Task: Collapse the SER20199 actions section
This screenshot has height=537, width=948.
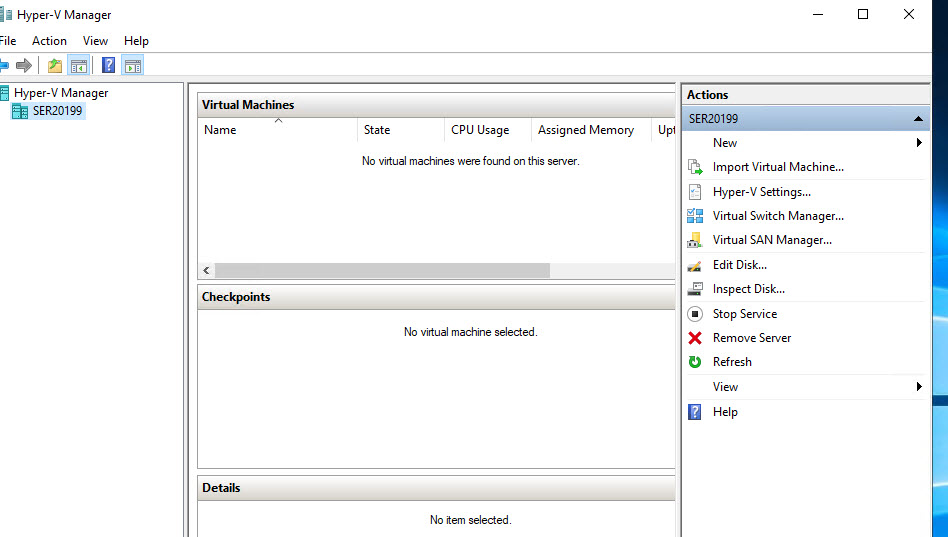Action: [917, 119]
